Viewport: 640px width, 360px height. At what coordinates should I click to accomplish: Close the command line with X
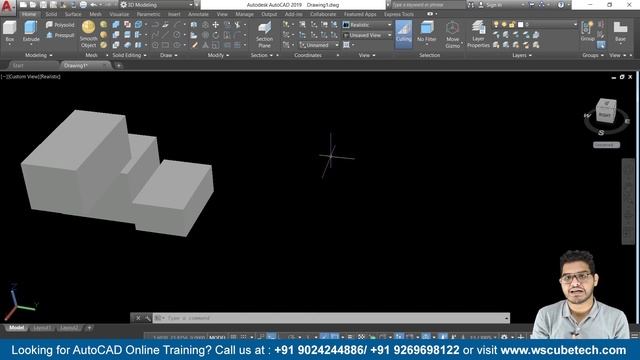(138, 318)
